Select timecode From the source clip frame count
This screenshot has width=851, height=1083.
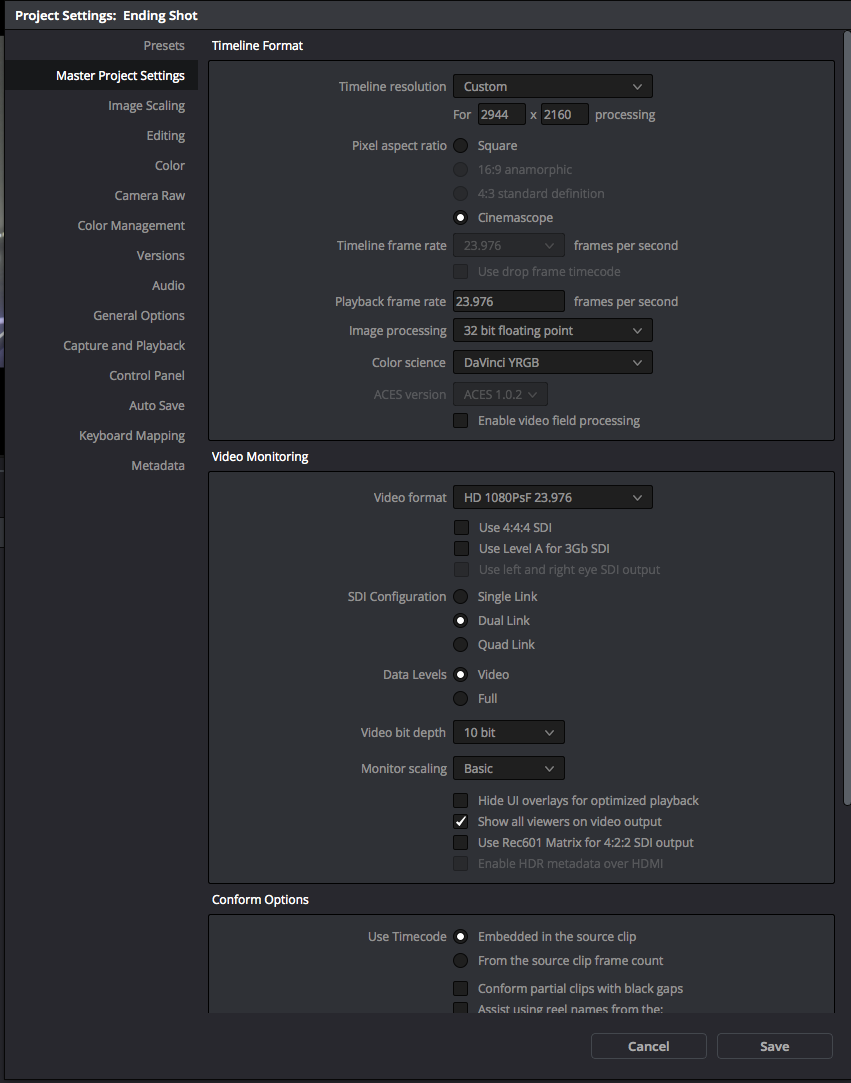coord(461,961)
